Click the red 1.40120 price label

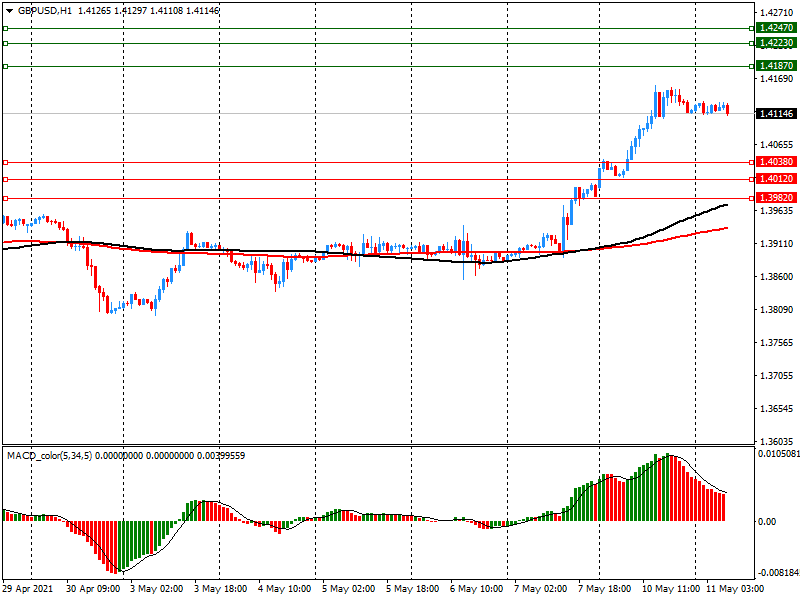(776, 179)
